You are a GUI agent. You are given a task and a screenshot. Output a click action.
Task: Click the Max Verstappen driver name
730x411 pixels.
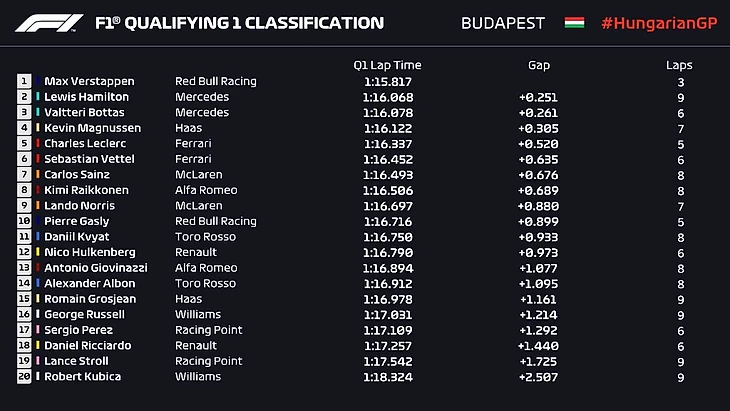[x=88, y=81]
